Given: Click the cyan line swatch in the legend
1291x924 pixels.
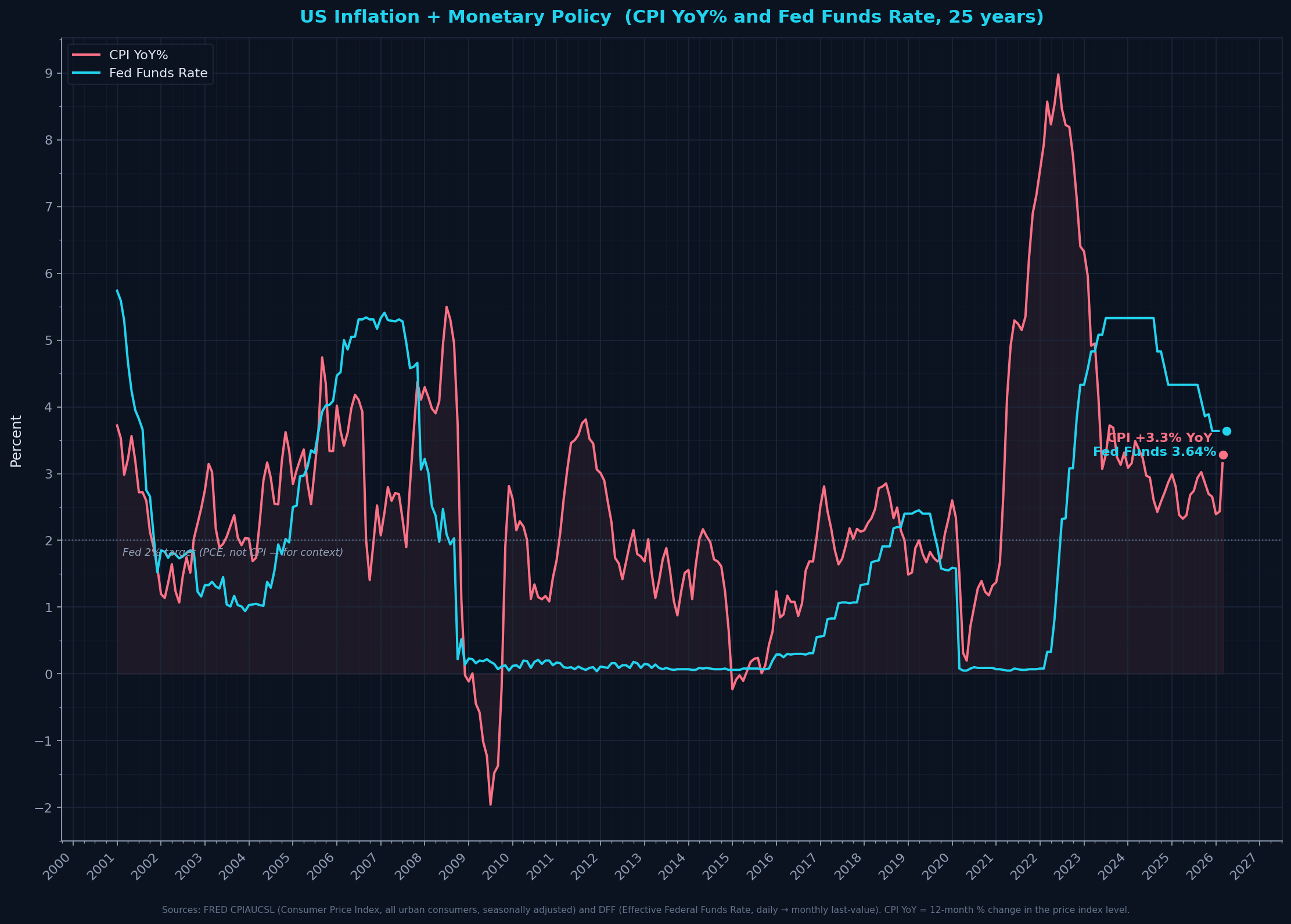Looking at the screenshot, I should coord(87,73).
